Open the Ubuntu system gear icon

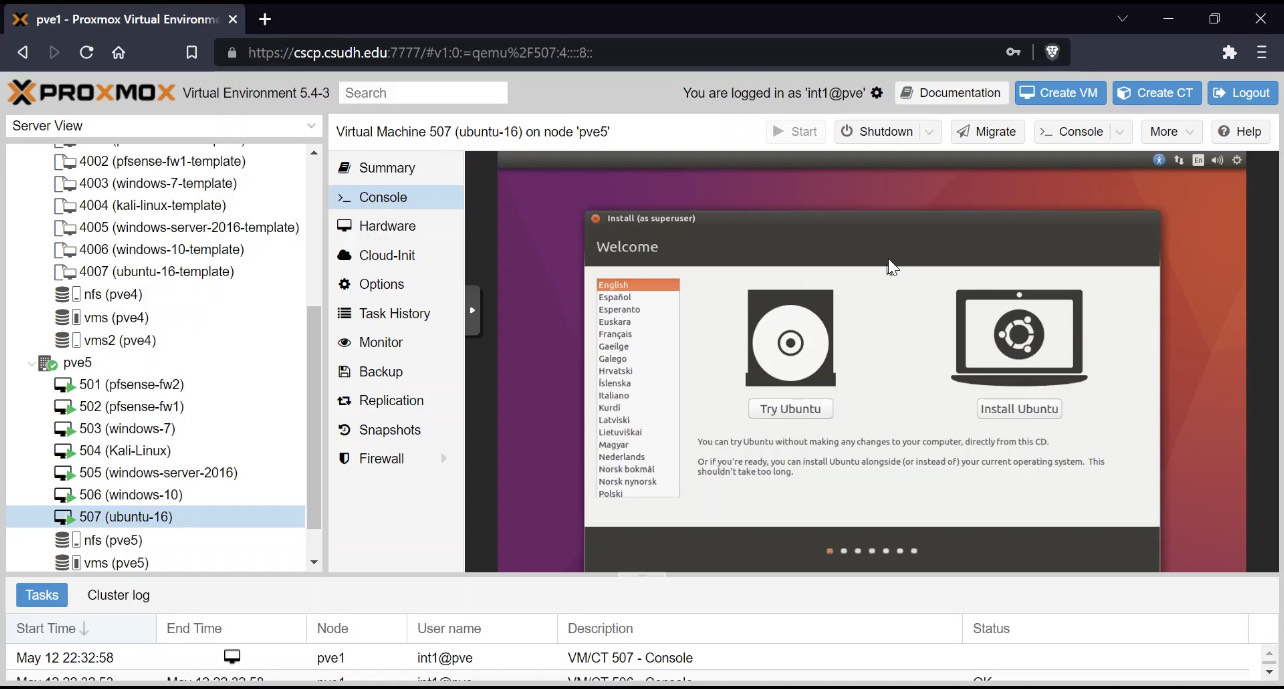click(x=1237, y=160)
